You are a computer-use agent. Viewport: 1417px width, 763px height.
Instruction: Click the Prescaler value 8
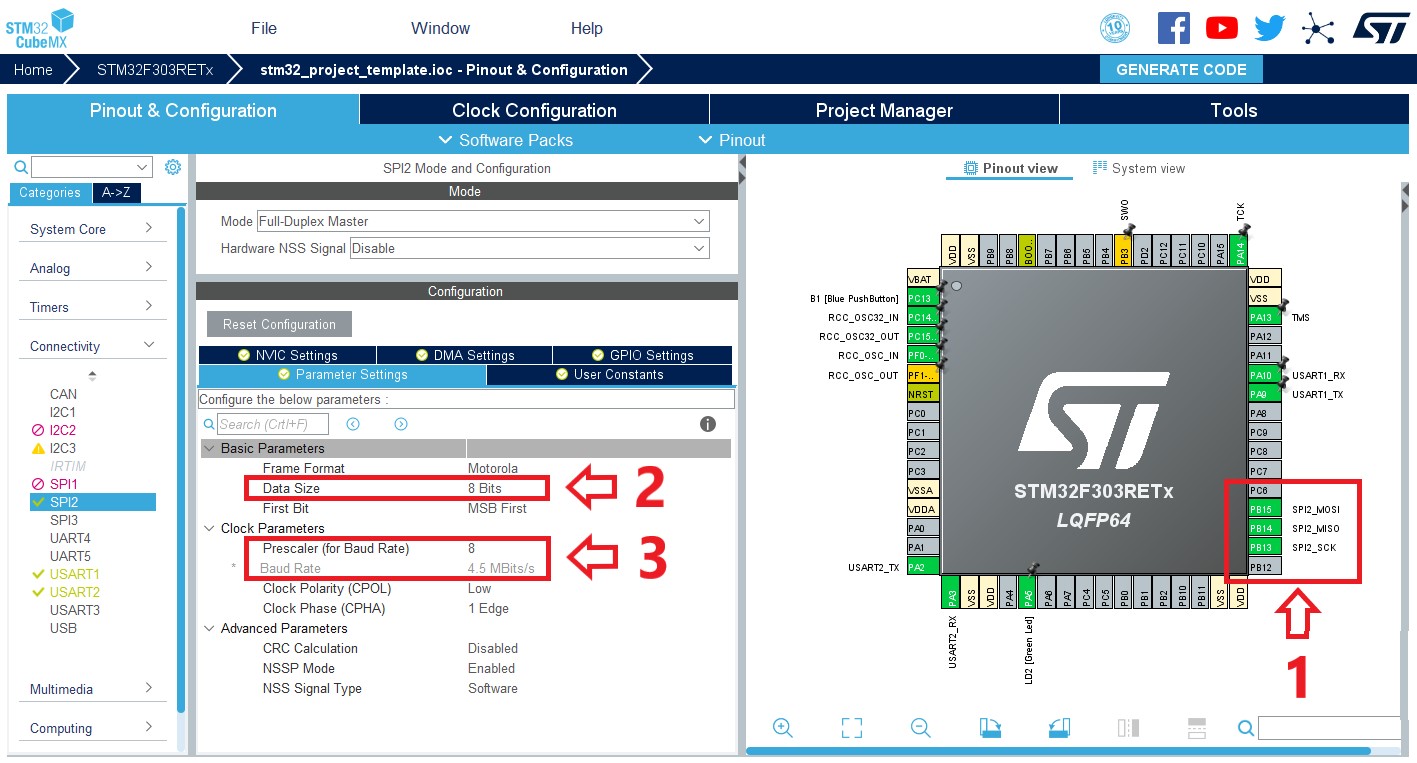pos(472,548)
